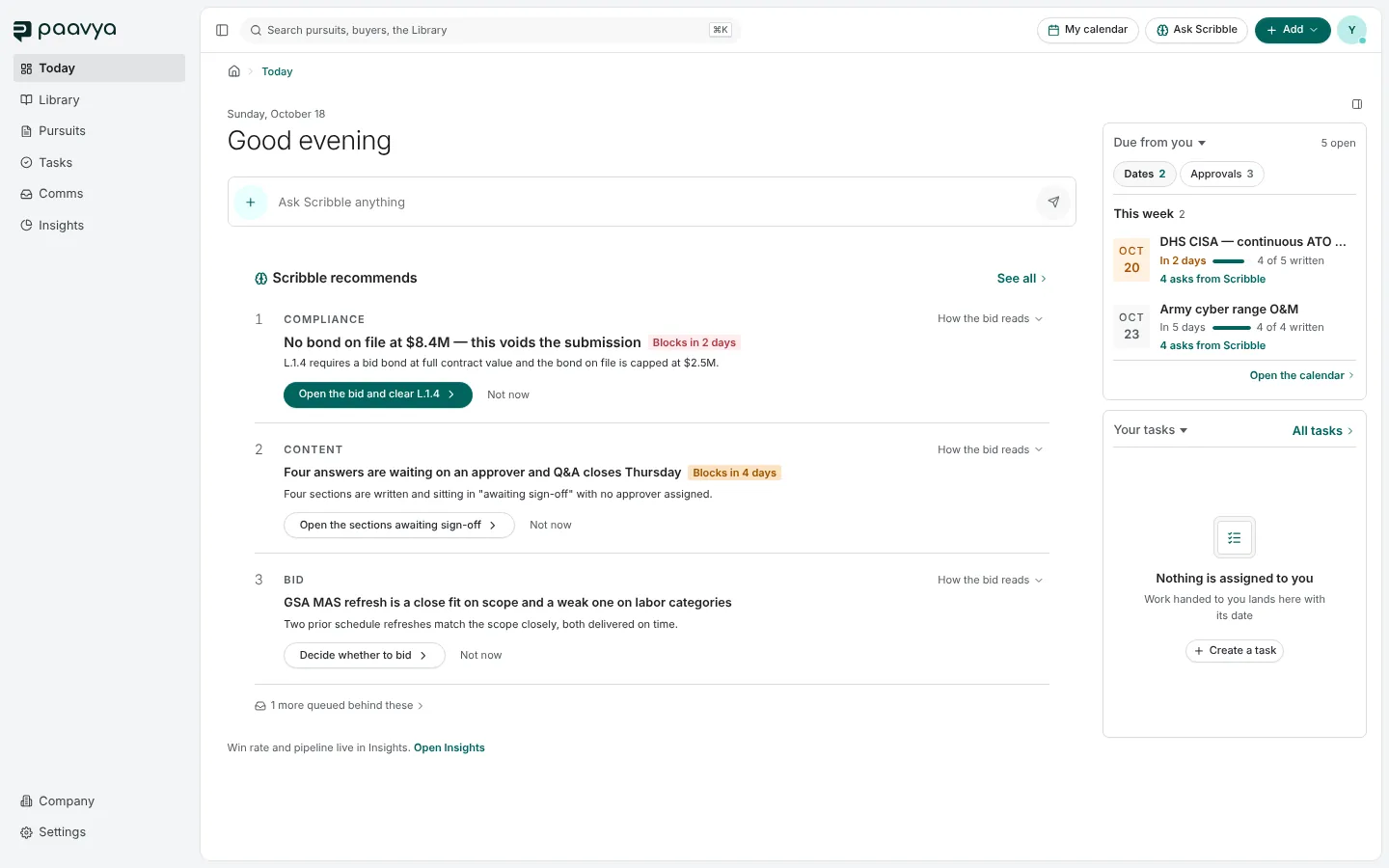This screenshot has height=868, width=1389.
Task: Expand How the bid reads for GSA MAS
Action: [x=990, y=581]
